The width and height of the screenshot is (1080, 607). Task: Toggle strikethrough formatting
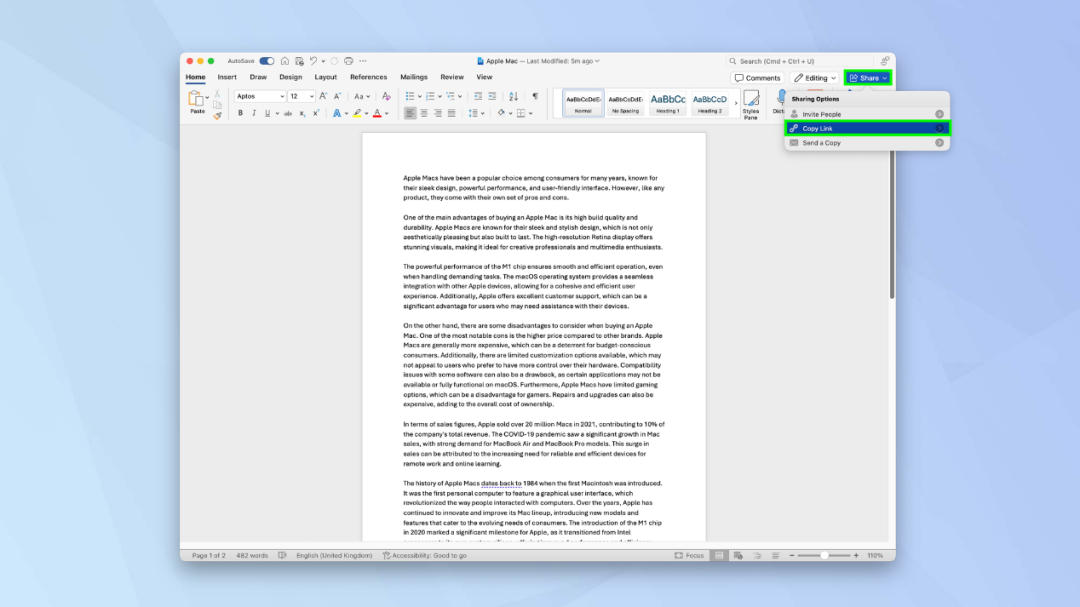pyautogui.click(x=288, y=114)
